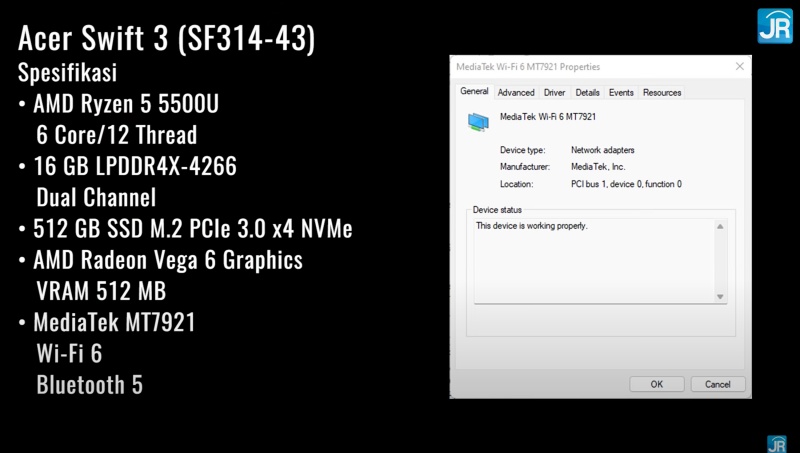Go to the Details tab

pyautogui.click(x=587, y=93)
